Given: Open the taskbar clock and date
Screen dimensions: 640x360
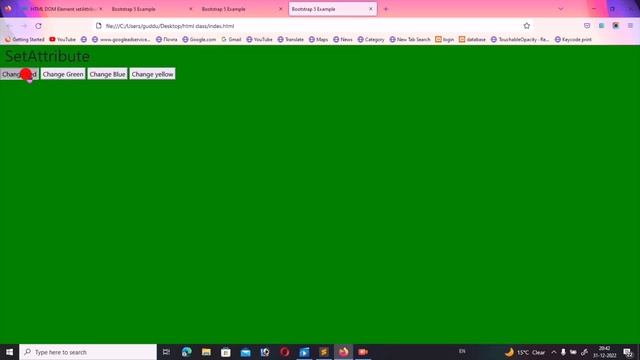Looking at the screenshot, I should click(604, 352).
